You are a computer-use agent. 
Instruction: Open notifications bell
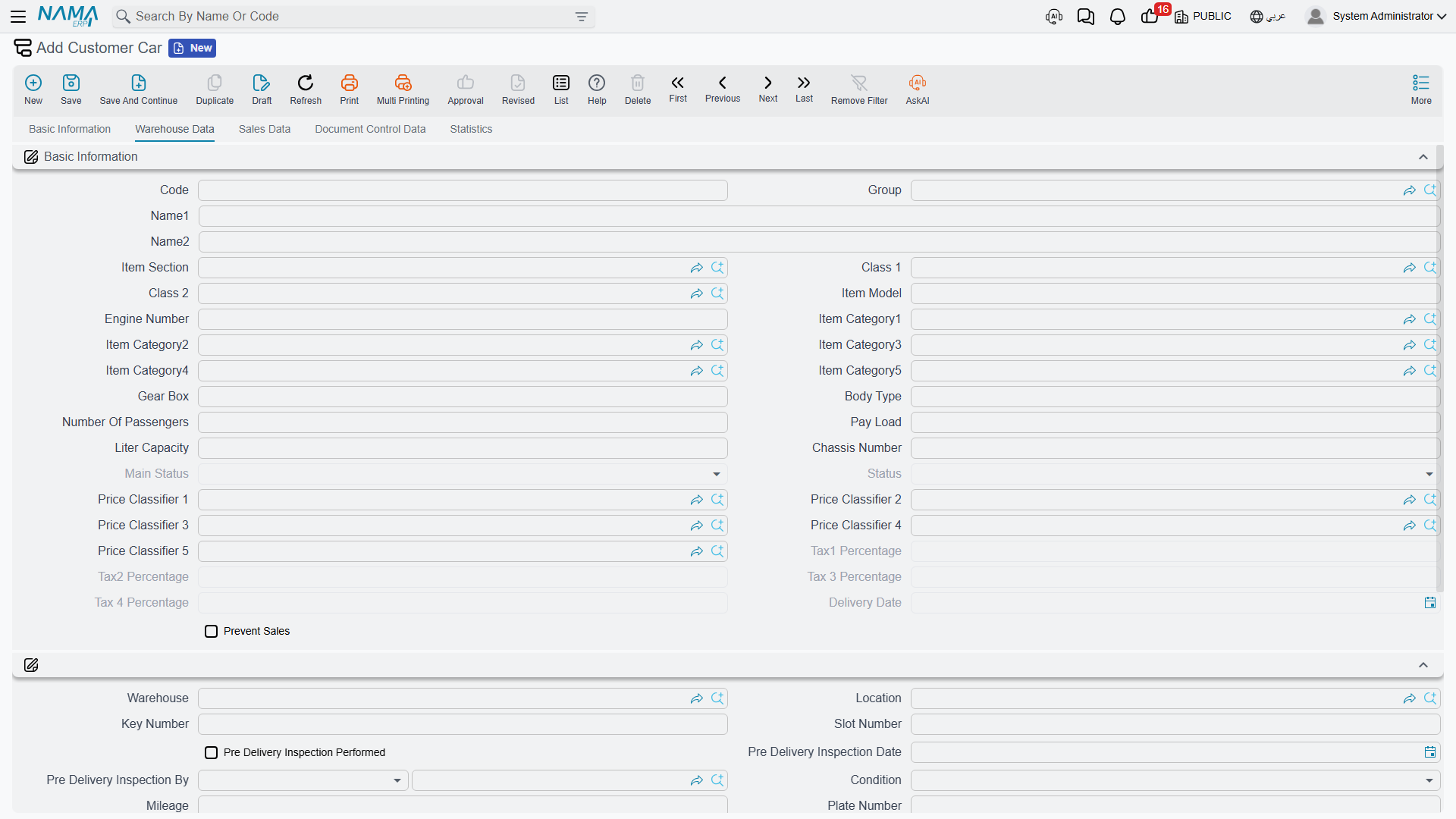point(1118,17)
